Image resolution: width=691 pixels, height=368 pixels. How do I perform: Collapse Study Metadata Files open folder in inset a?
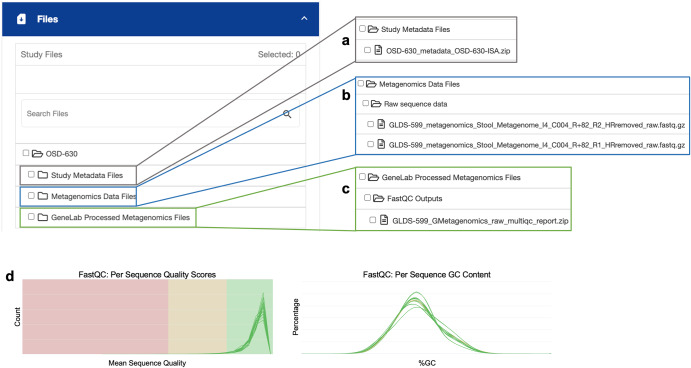373,29
